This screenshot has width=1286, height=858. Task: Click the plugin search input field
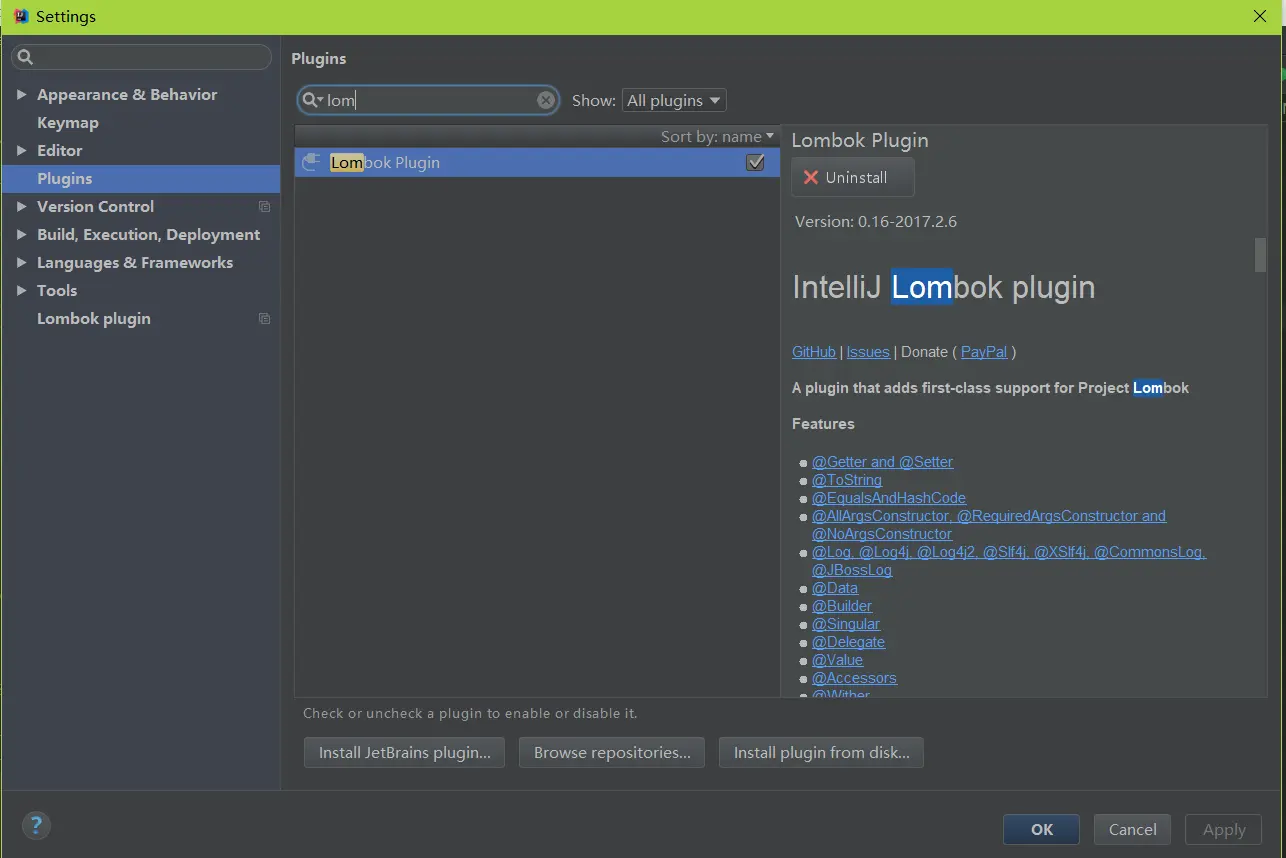click(x=430, y=100)
